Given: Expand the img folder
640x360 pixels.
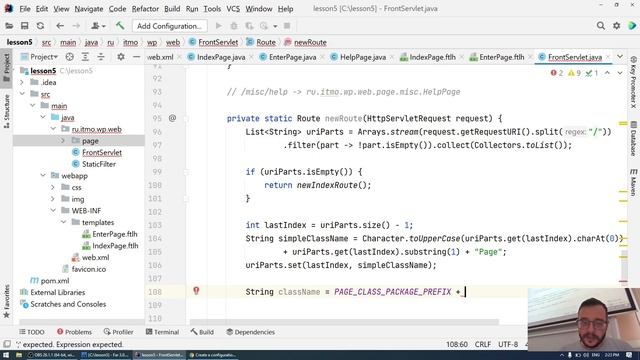Looking at the screenshot, I should coord(53,199).
